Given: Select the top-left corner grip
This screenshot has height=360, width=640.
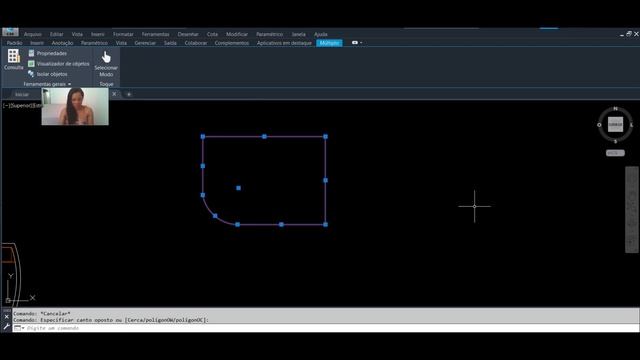Looking at the screenshot, I should tap(203, 137).
